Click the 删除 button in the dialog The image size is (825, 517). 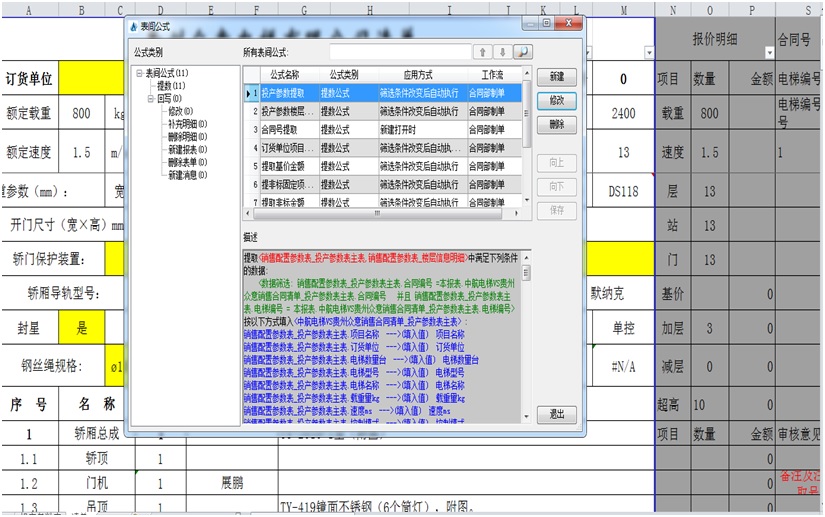(556, 125)
